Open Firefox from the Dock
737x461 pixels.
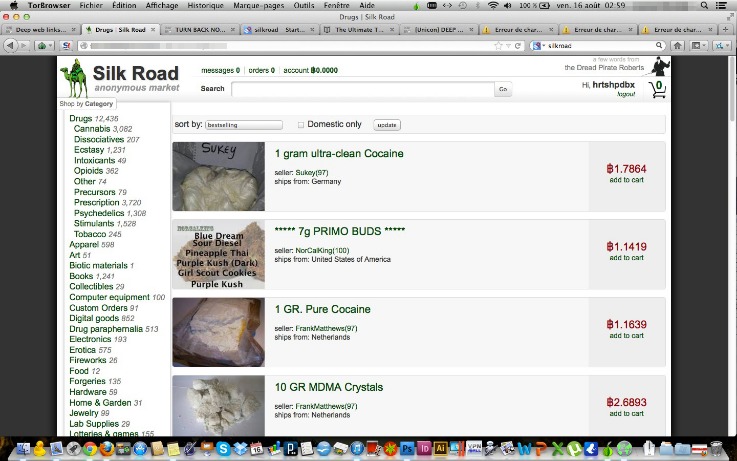click(107, 449)
